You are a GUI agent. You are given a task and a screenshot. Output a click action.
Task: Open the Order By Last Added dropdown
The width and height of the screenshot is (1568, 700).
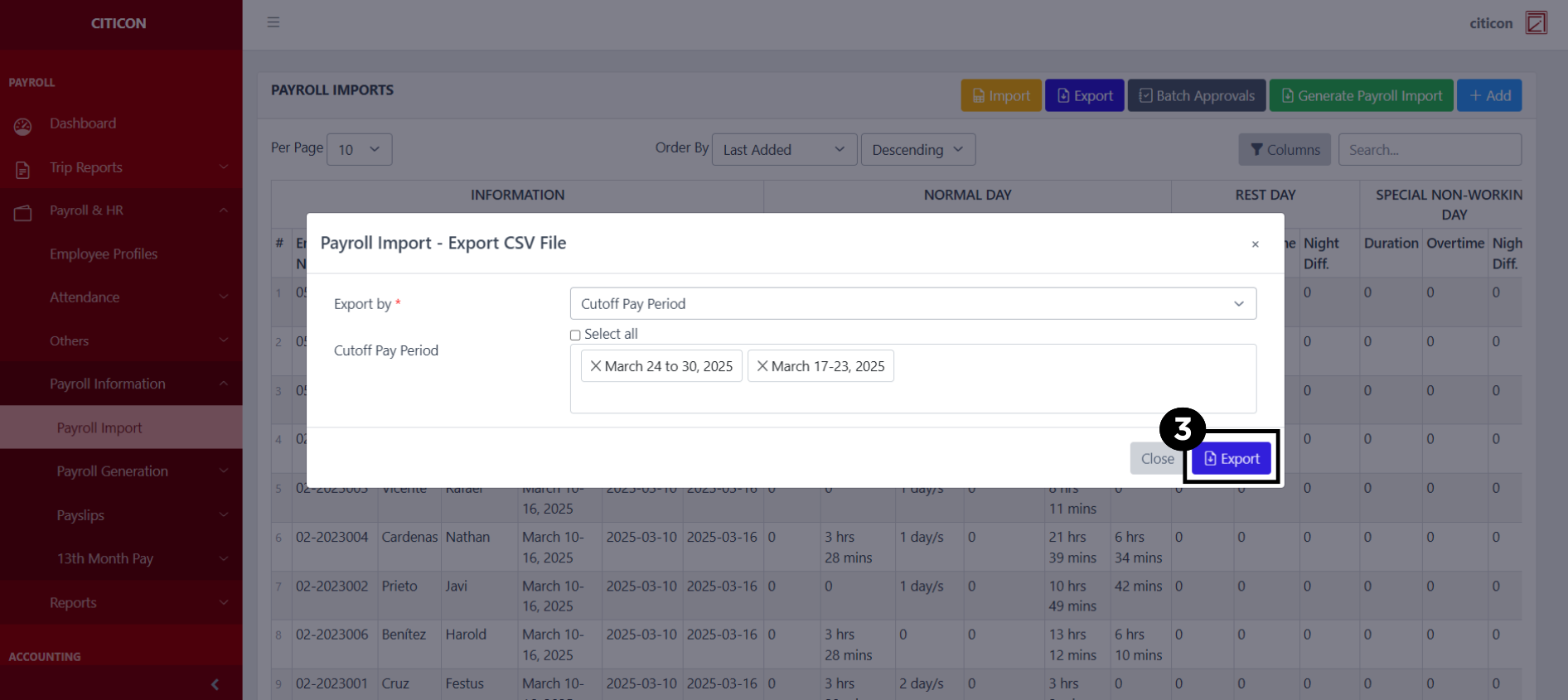(784, 150)
